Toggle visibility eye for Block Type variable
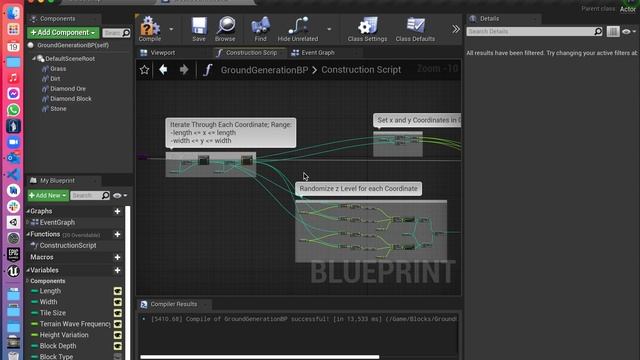This screenshot has width=640, height=360. 118,357
